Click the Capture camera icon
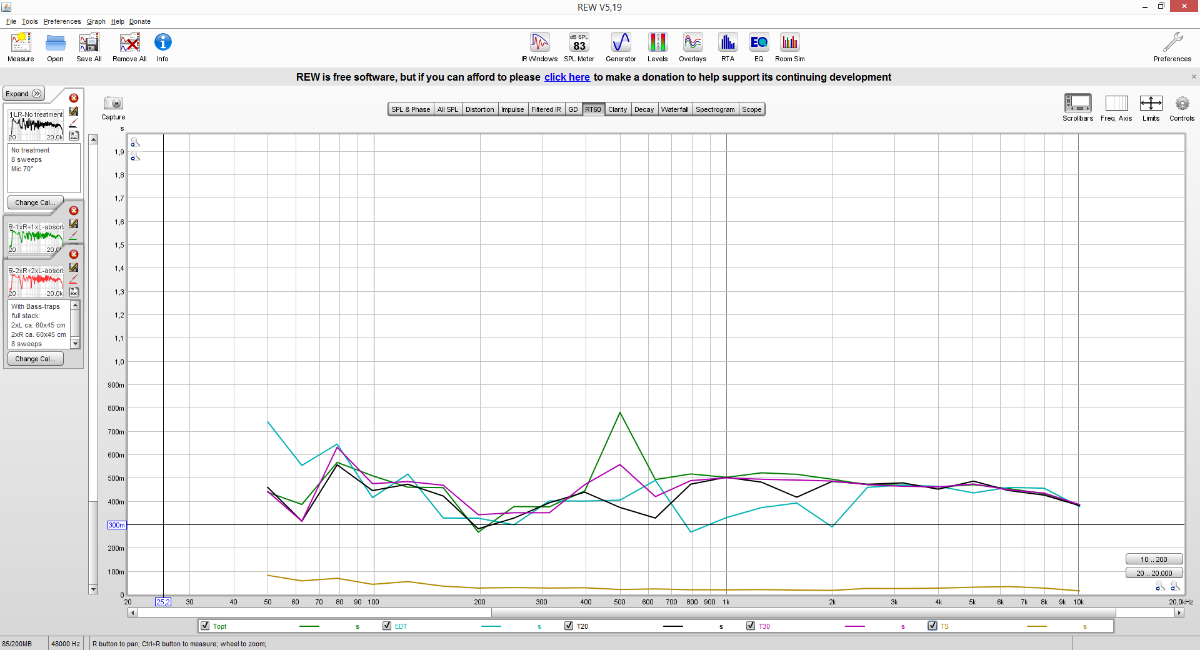The height and width of the screenshot is (650, 1200). pyautogui.click(x=113, y=108)
